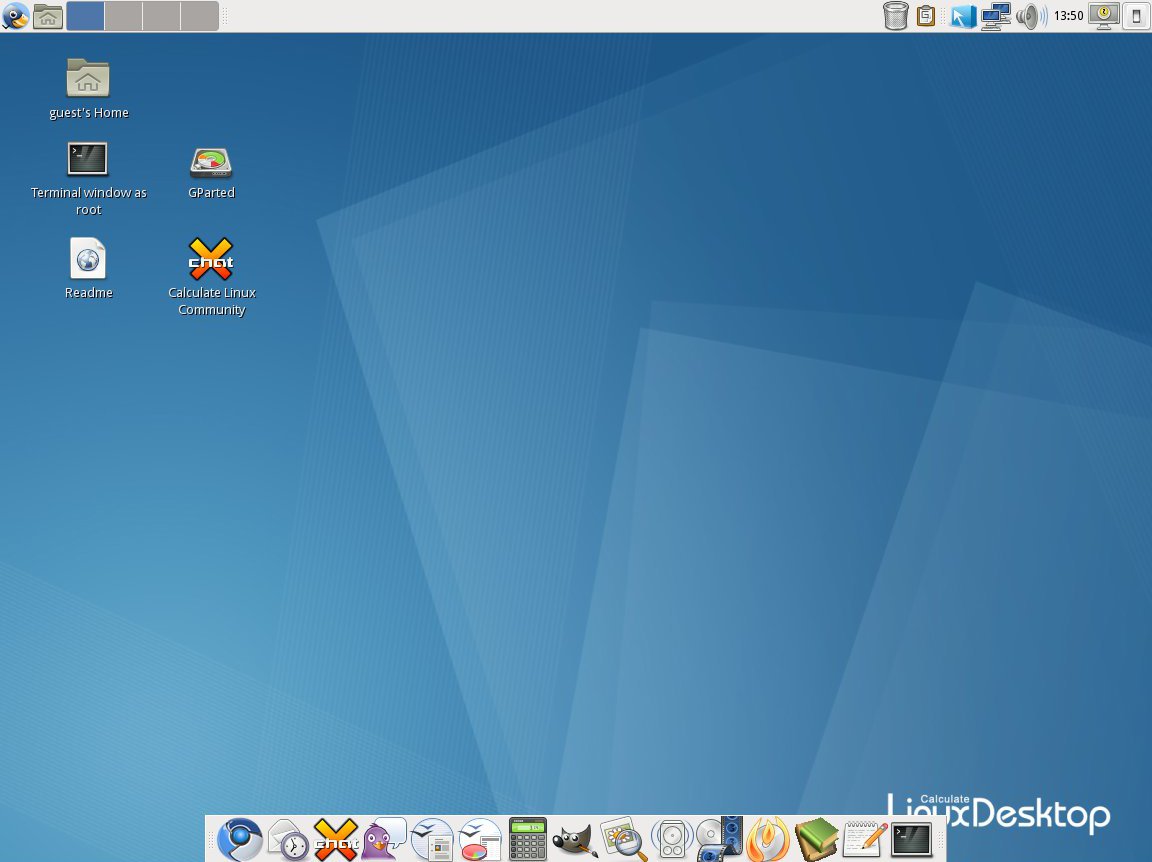Open the XChat icon in the dock
Screen dimensions: 1152x862
336,839
